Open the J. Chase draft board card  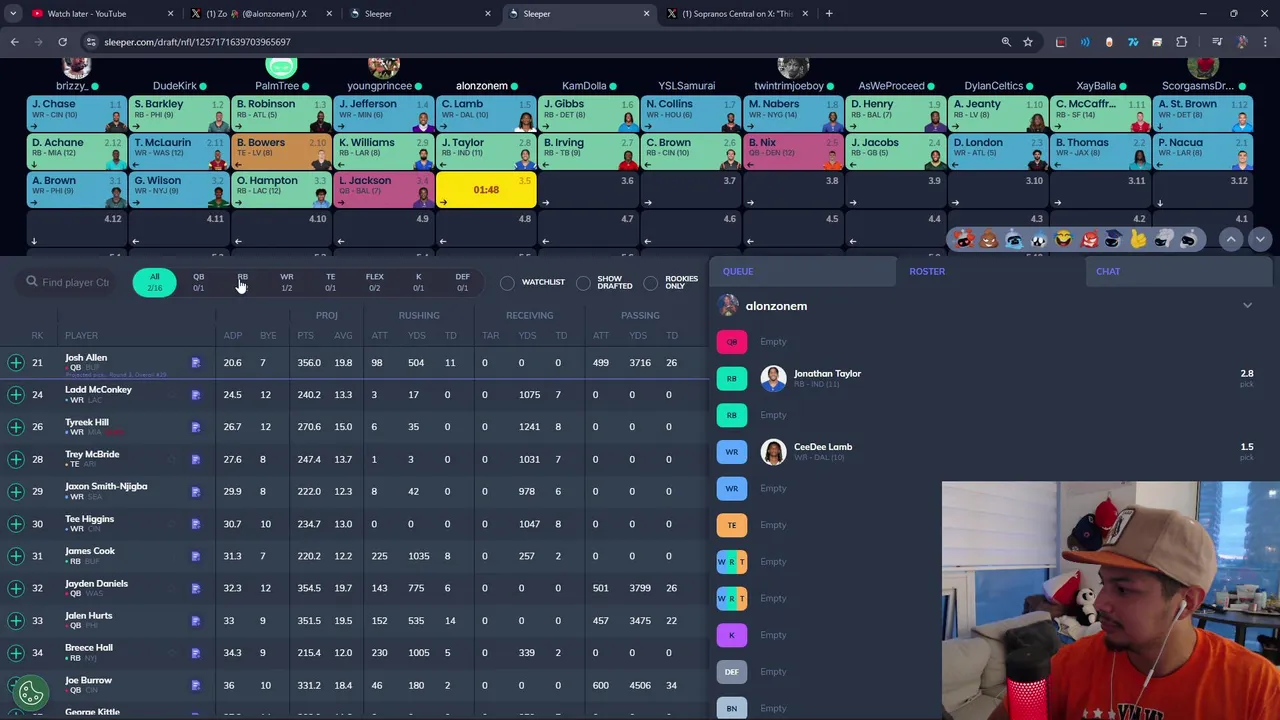coord(77,114)
